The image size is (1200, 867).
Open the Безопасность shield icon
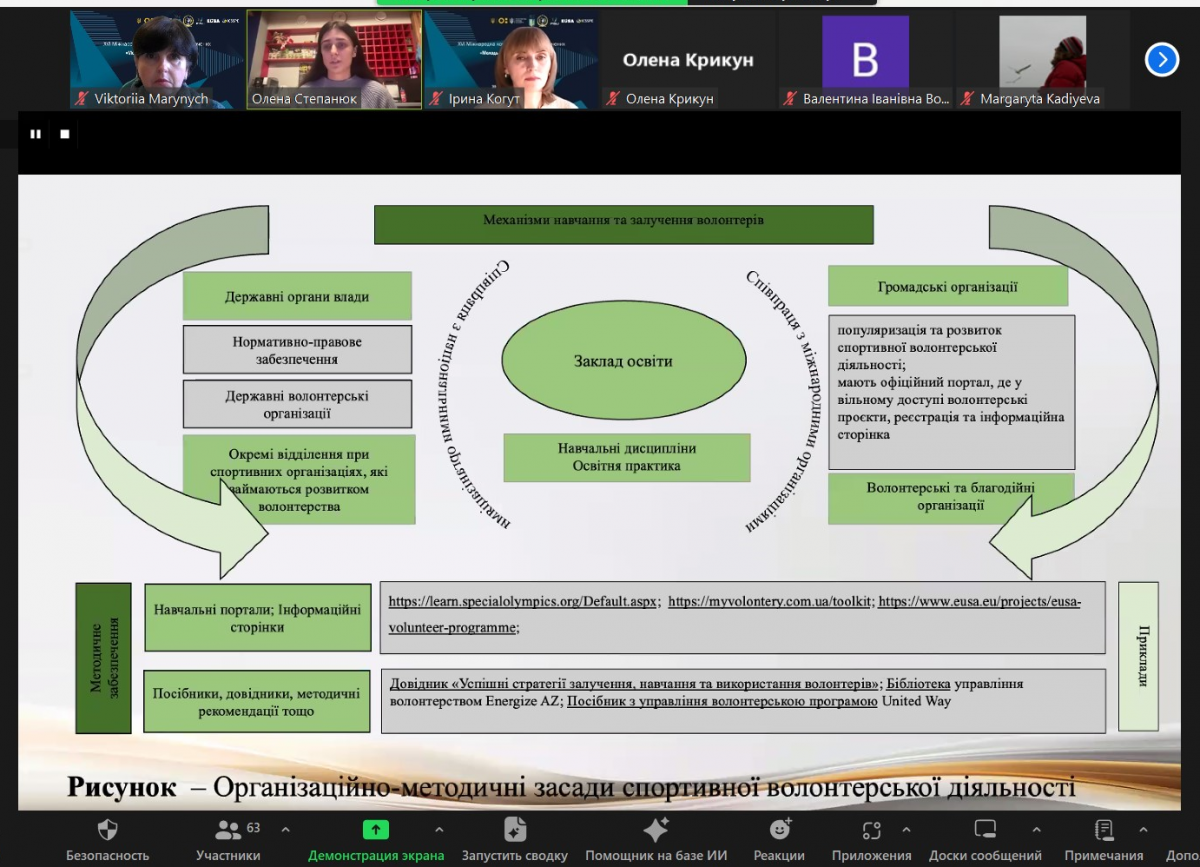107,830
